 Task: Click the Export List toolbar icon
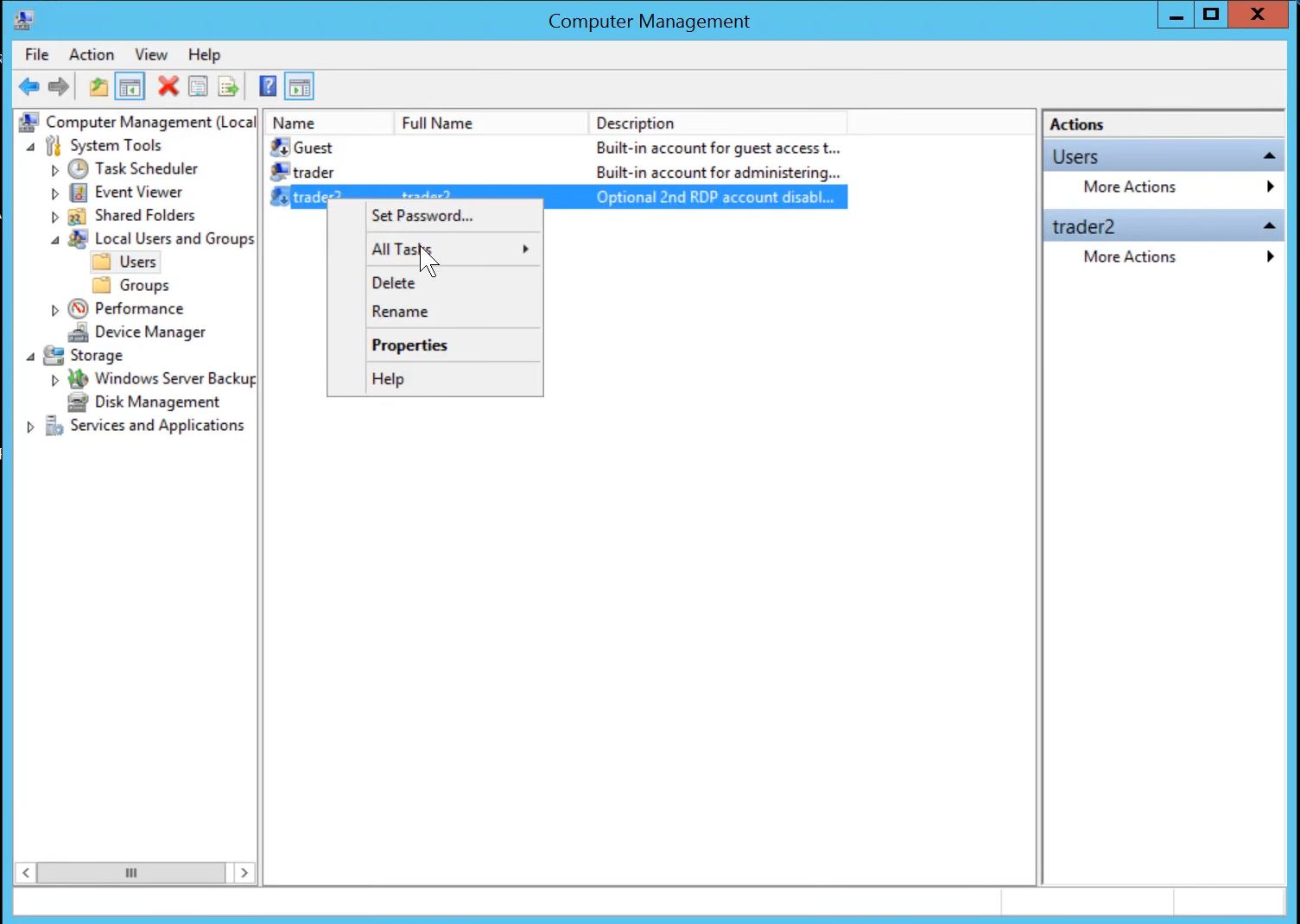pyautogui.click(x=228, y=86)
